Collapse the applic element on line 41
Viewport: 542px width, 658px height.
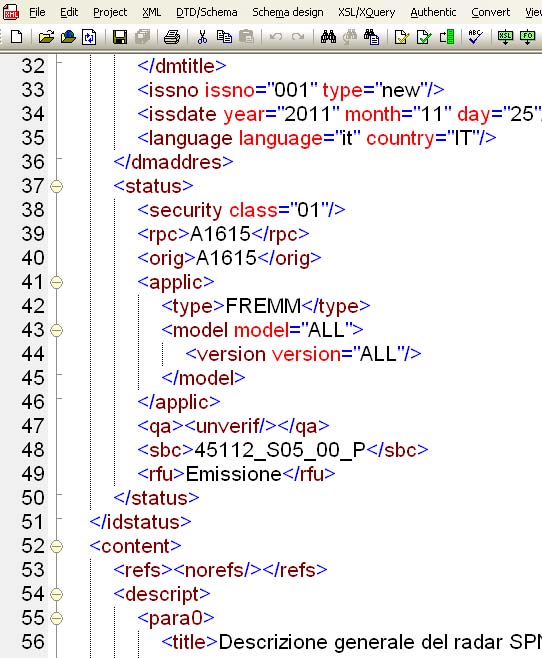click(56, 282)
